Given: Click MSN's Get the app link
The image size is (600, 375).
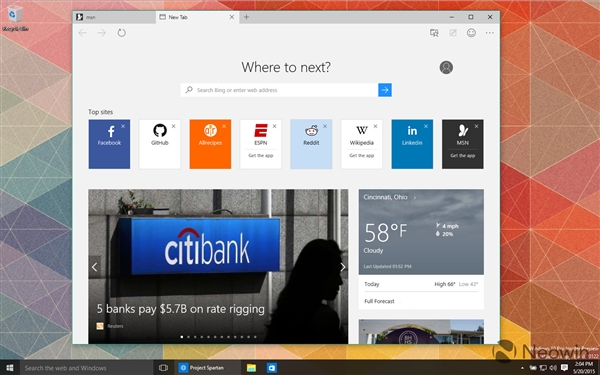Looking at the screenshot, I should [463, 155].
